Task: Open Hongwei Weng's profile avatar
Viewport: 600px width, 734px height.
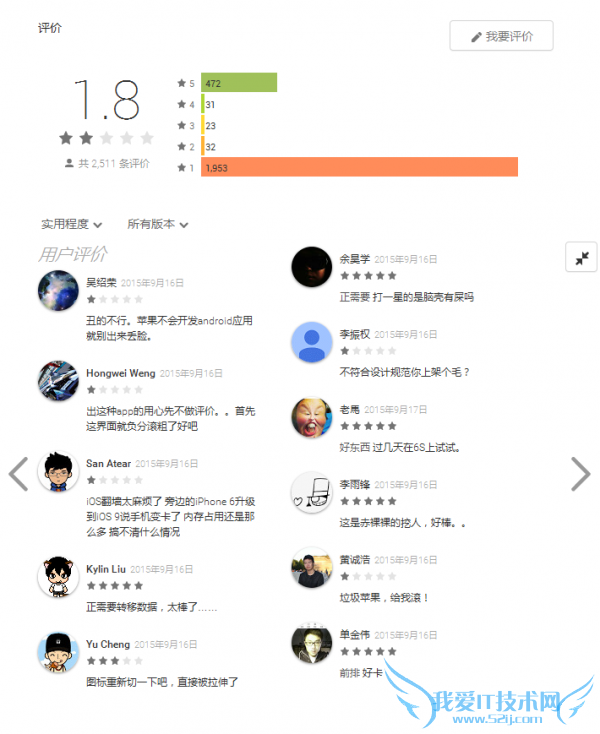Action: click(x=59, y=381)
